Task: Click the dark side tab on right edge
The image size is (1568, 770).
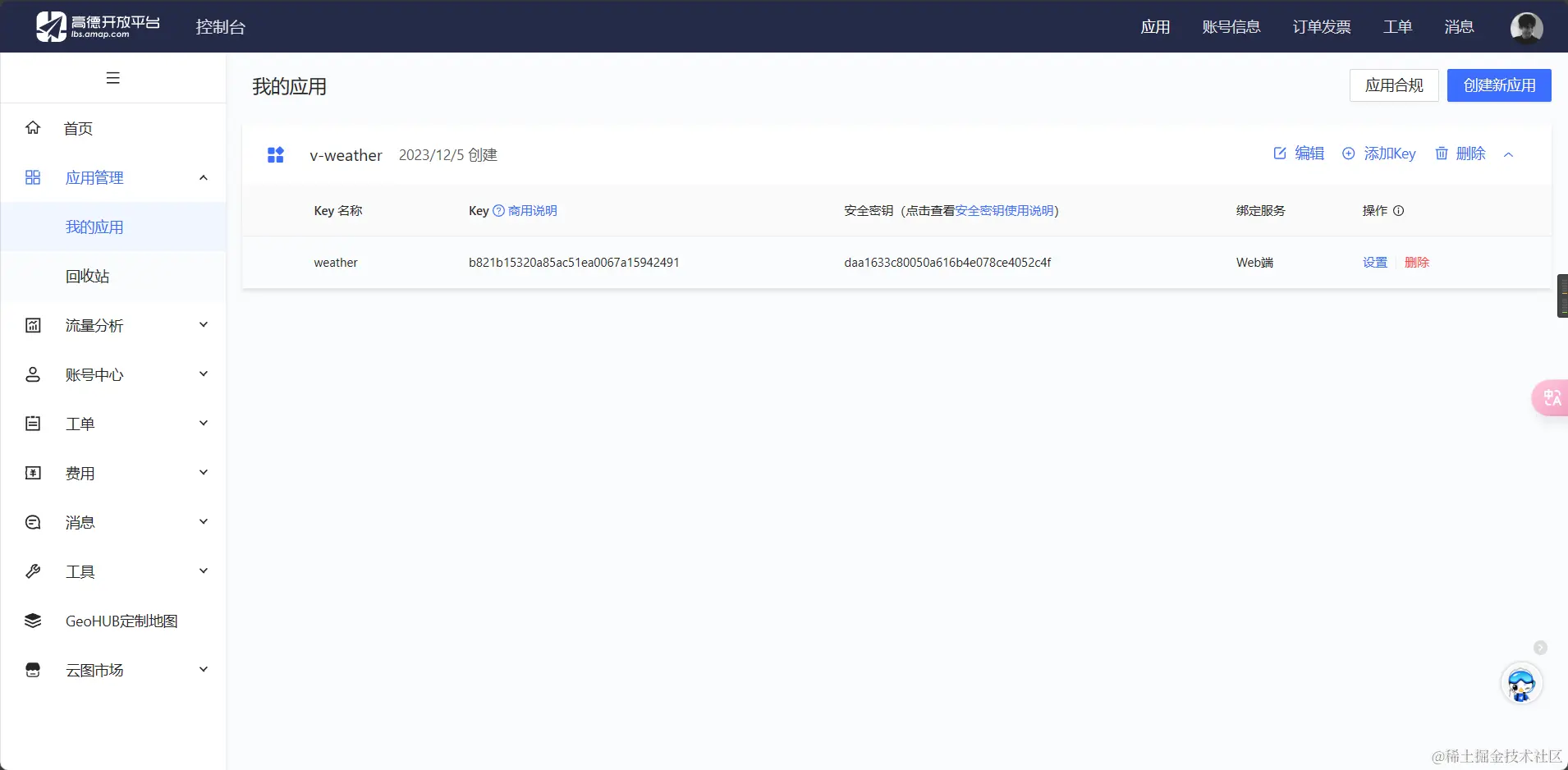Action: (x=1562, y=296)
